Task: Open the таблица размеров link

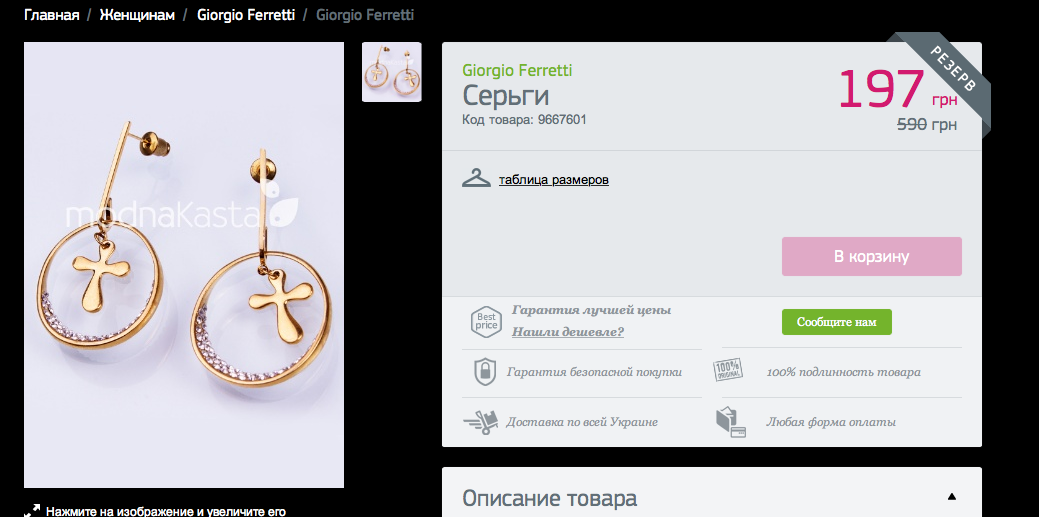Action: [553, 180]
